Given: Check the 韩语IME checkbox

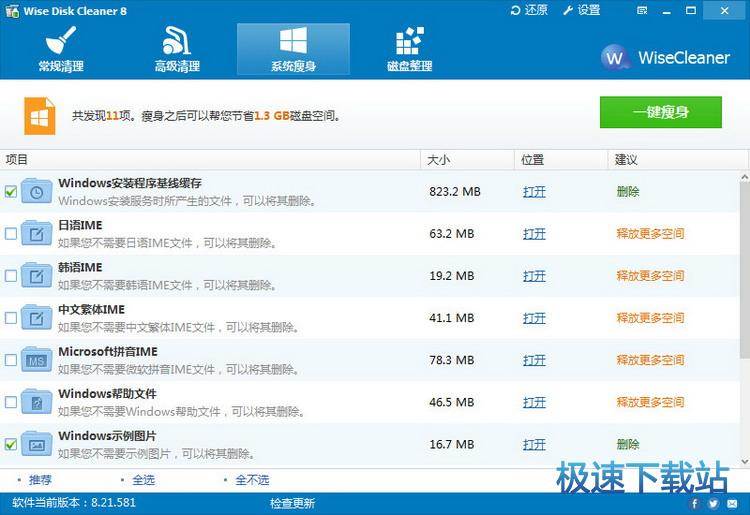Looking at the screenshot, I should click(11, 276).
